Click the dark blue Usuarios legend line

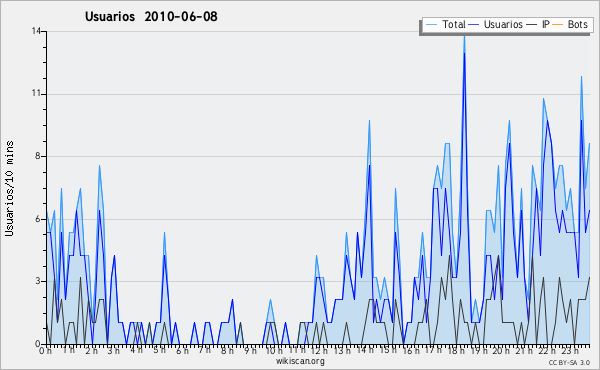click(474, 25)
